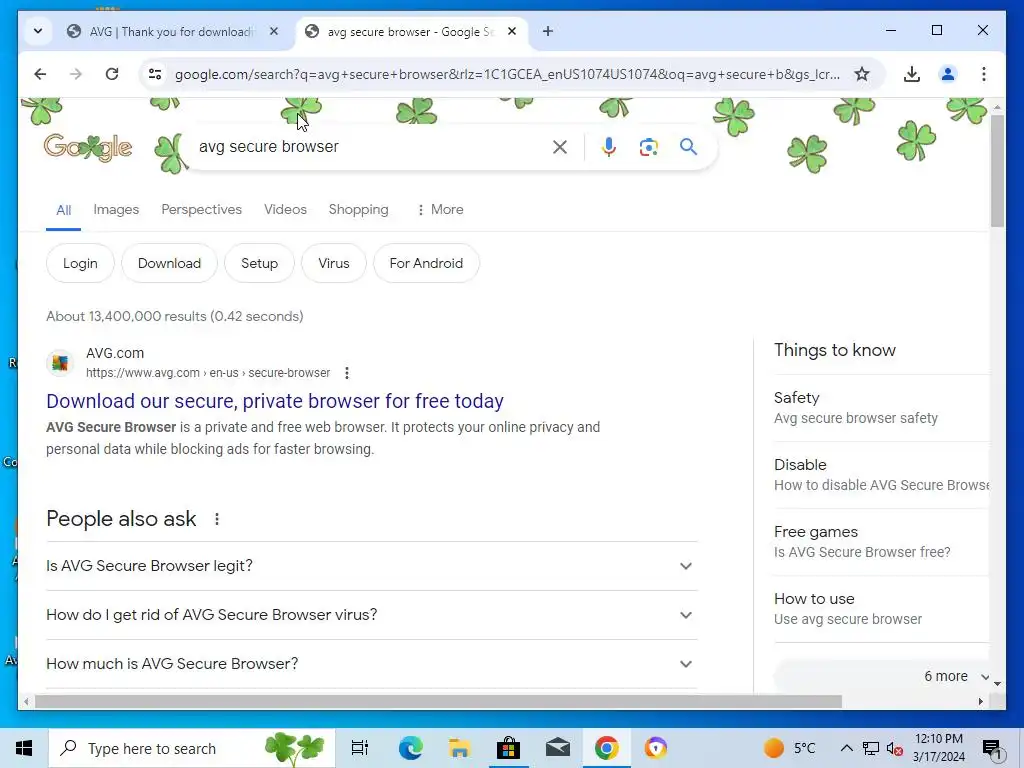Go back to the previous page
Viewport: 1024px width, 768px height.
pyautogui.click(x=40, y=74)
